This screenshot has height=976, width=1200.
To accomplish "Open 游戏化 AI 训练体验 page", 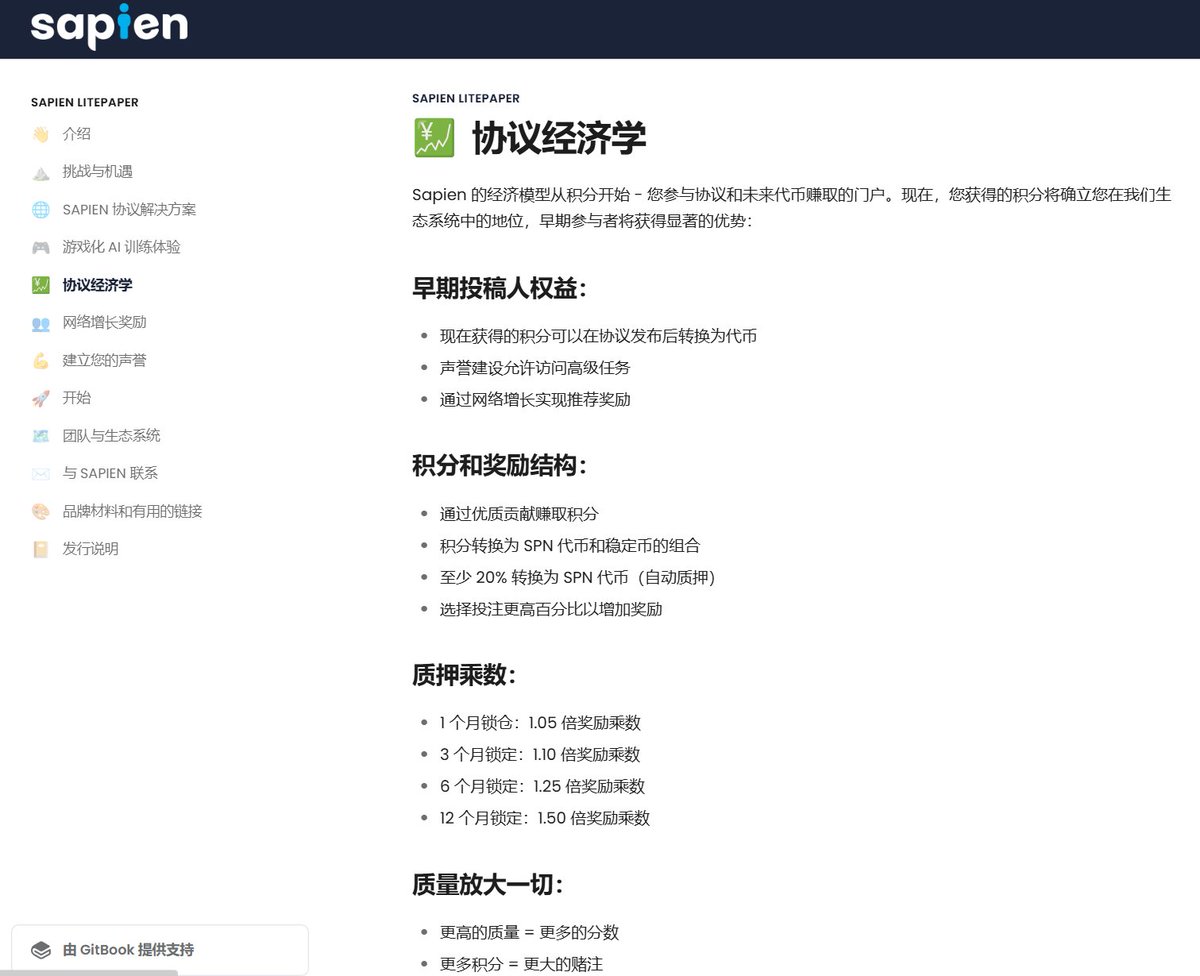I will 121,247.
